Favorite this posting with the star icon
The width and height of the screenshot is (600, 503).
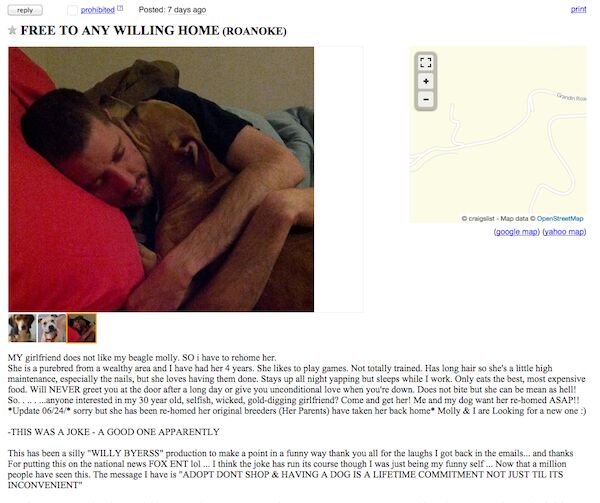[12, 30]
